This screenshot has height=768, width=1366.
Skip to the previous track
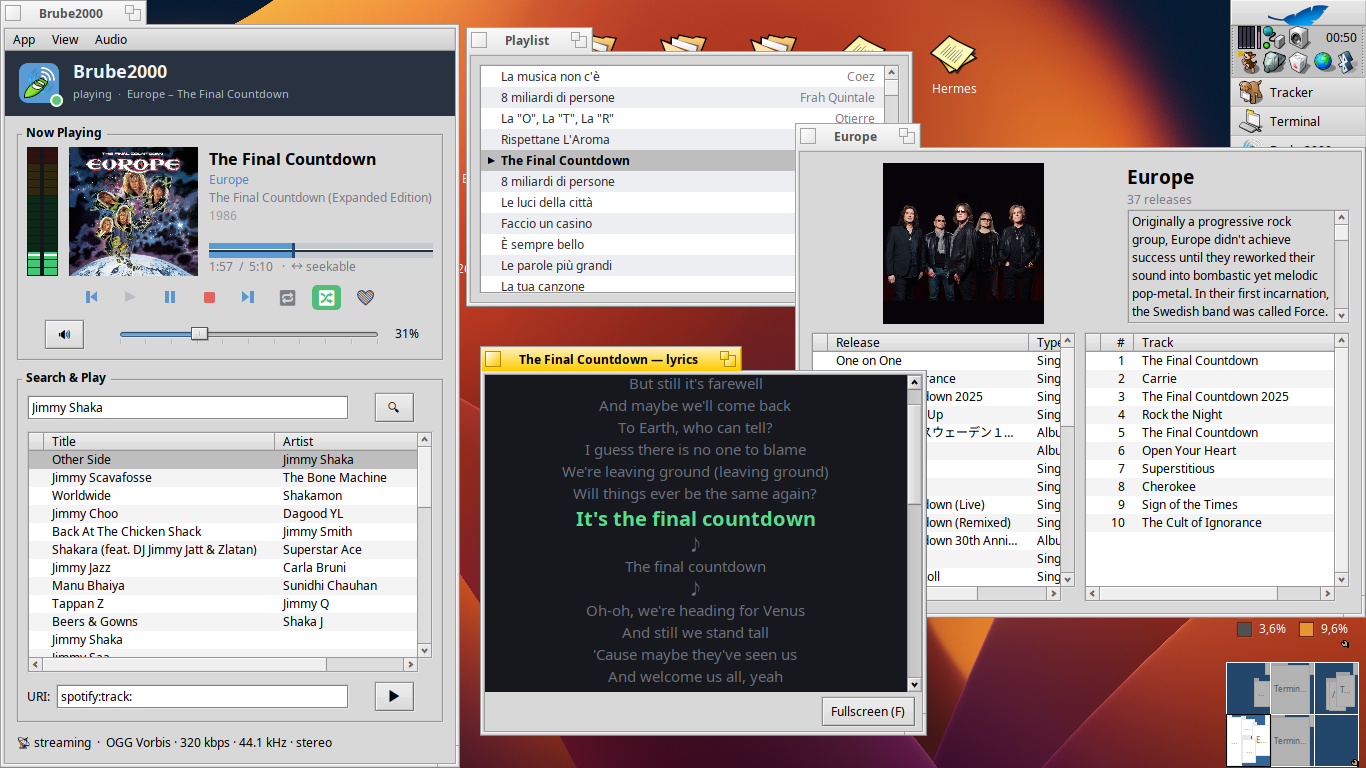click(x=91, y=297)
